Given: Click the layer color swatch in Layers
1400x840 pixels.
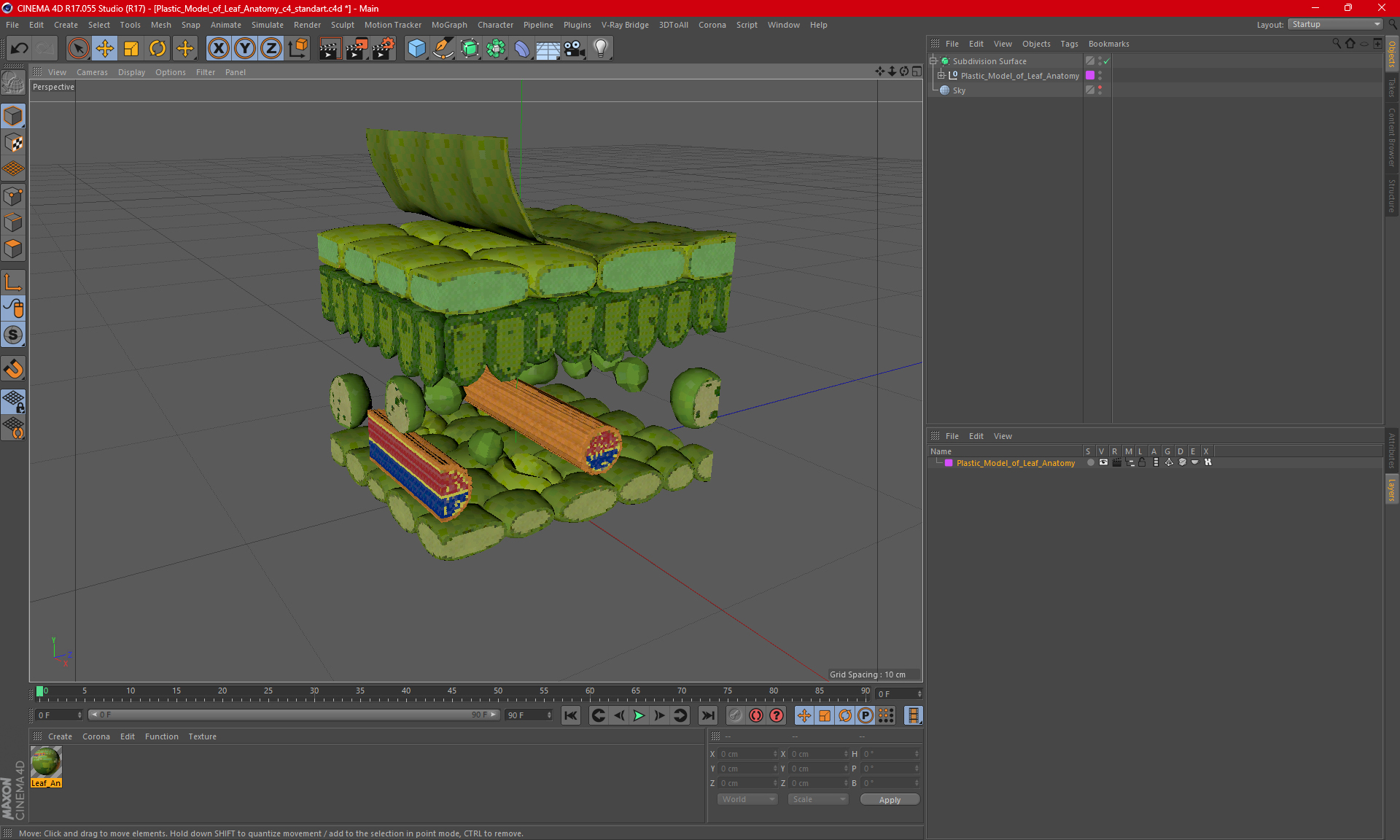Looking at the screenshot, I should pyautogui.click(x=949, y=463).
